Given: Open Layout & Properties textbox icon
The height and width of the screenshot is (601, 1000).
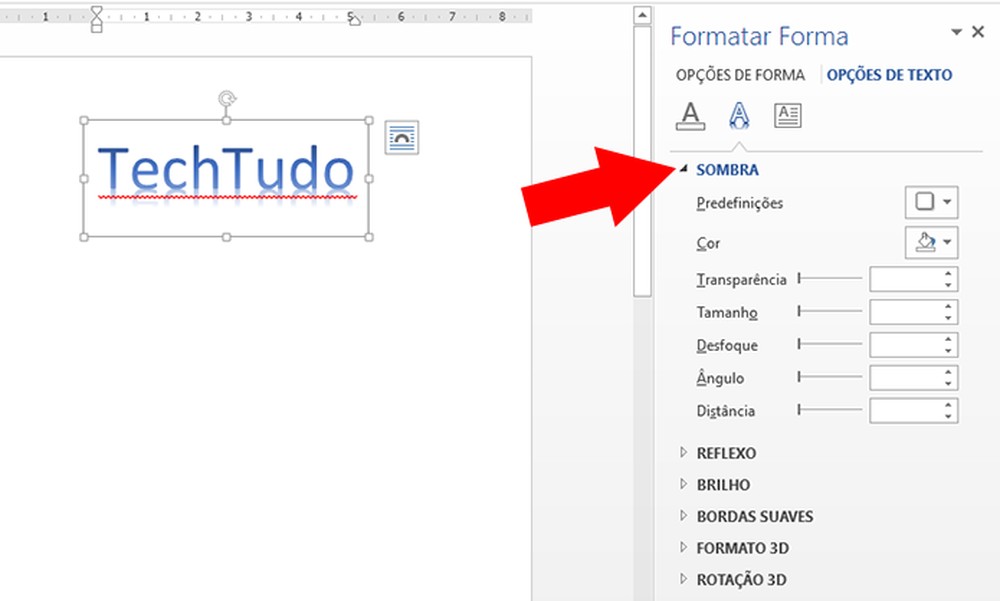Looking at the screenshot, I should tap(788, 115).
